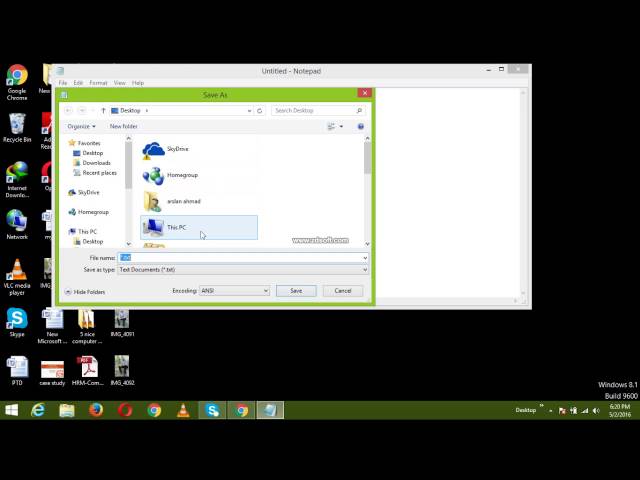Open IMG_4092 image on desktop
This screenshot has width=640, height=480.
coord(122,371)
